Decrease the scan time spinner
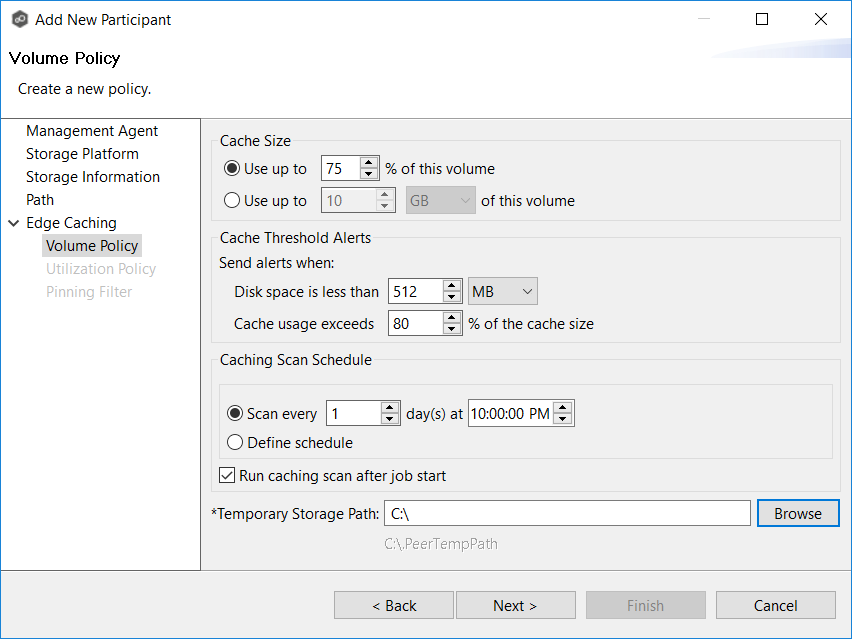 pos(563,419)
